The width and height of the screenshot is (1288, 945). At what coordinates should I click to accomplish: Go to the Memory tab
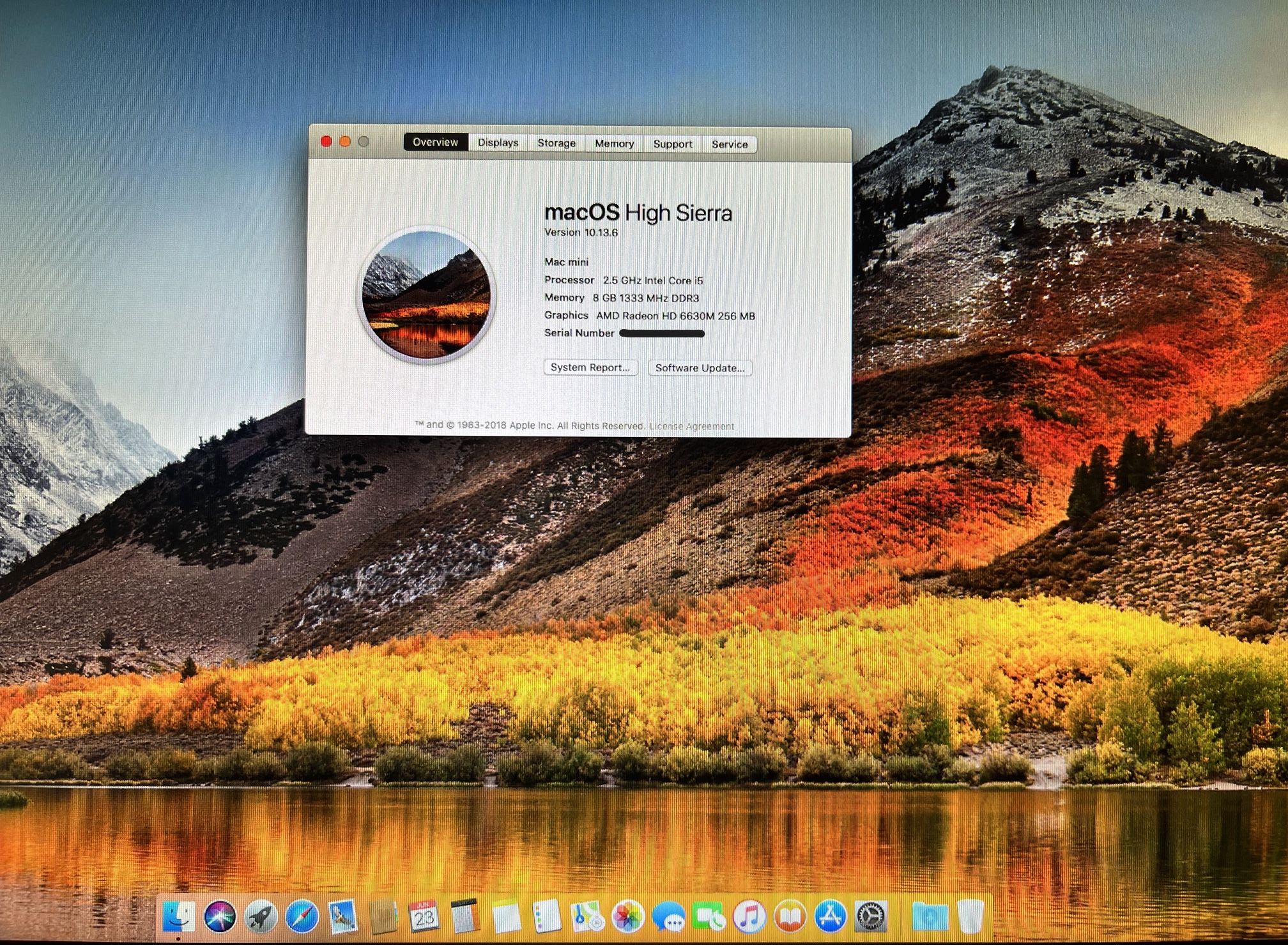click(614, 144)
